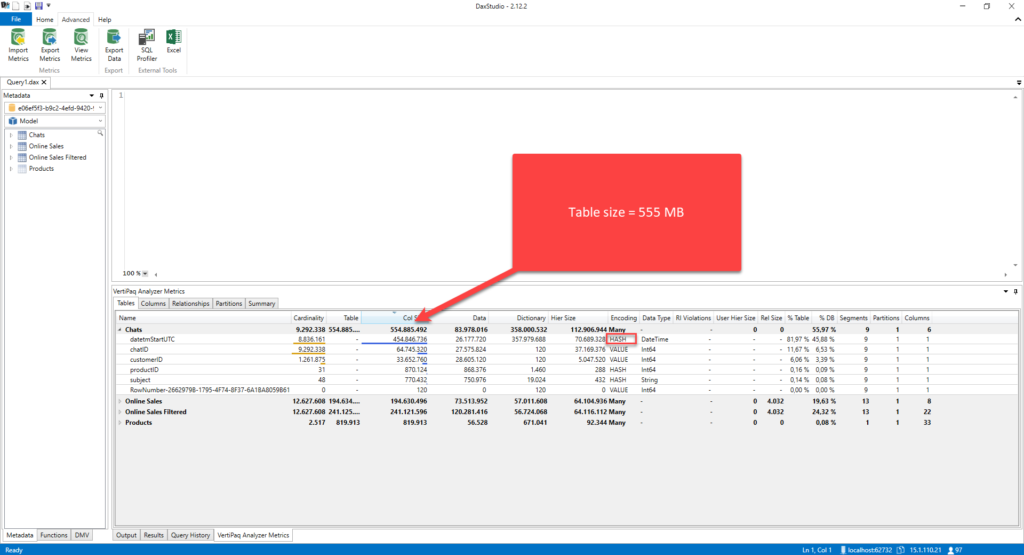The height and width of the screenshot is (555, 1024).
Task: Click the user count icon in status bar
Action: click(x=951, y=550)
